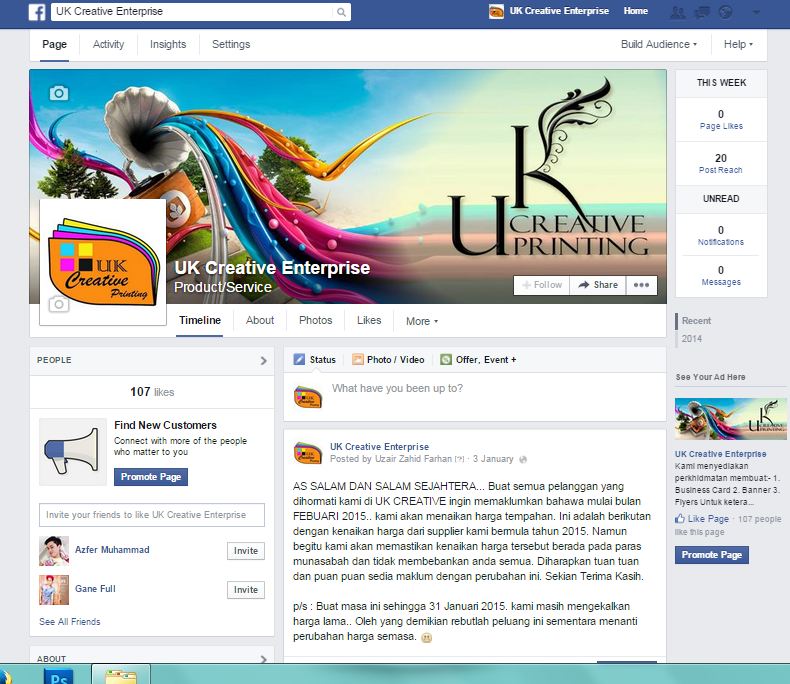Open Photoshop from the taskbar

[58, 676]
